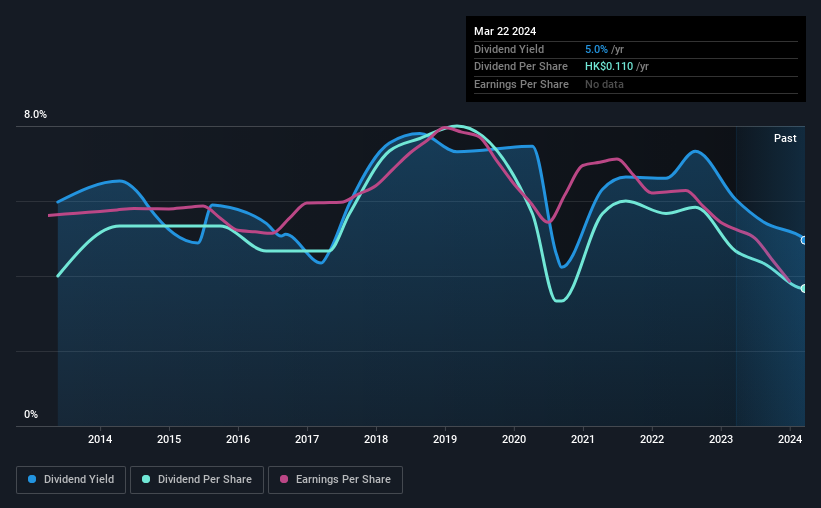Click the Dividend Per Share tooltip row label
Screen dimensions: 821x508
pyautogui.click(x=520, y=67)
